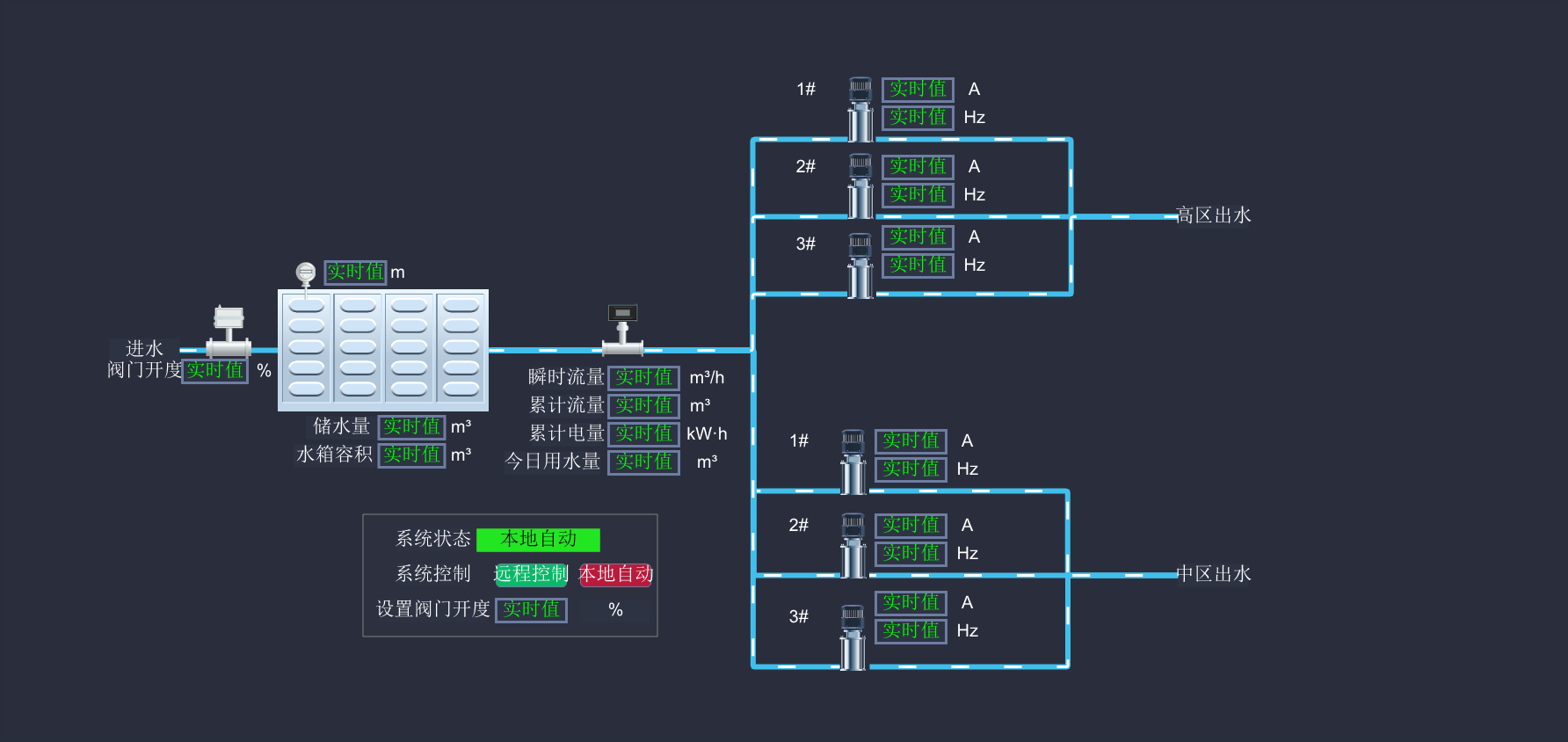
Task: Select the mid zone 1# pump icon
Action: point(853,462)
